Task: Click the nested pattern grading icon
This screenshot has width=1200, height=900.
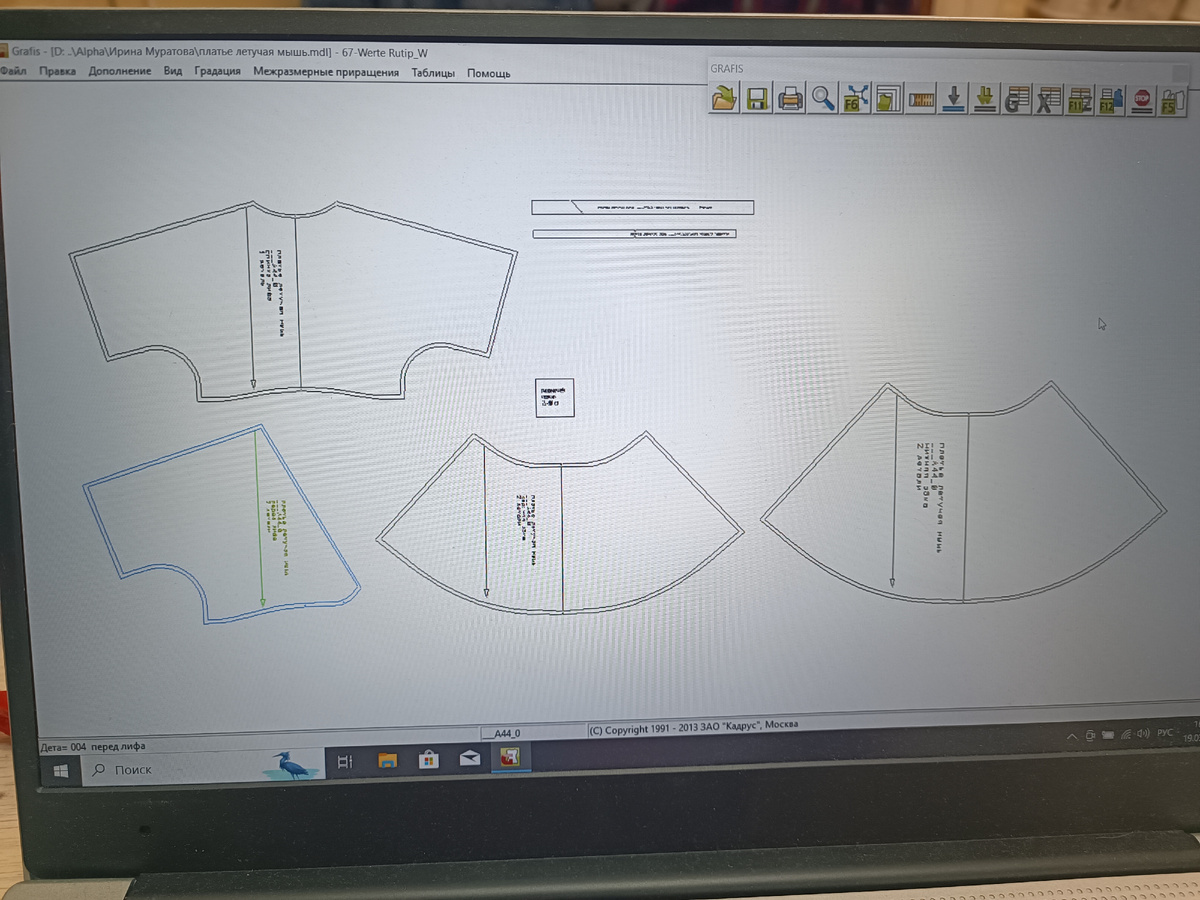Action: tap(887, 99)
